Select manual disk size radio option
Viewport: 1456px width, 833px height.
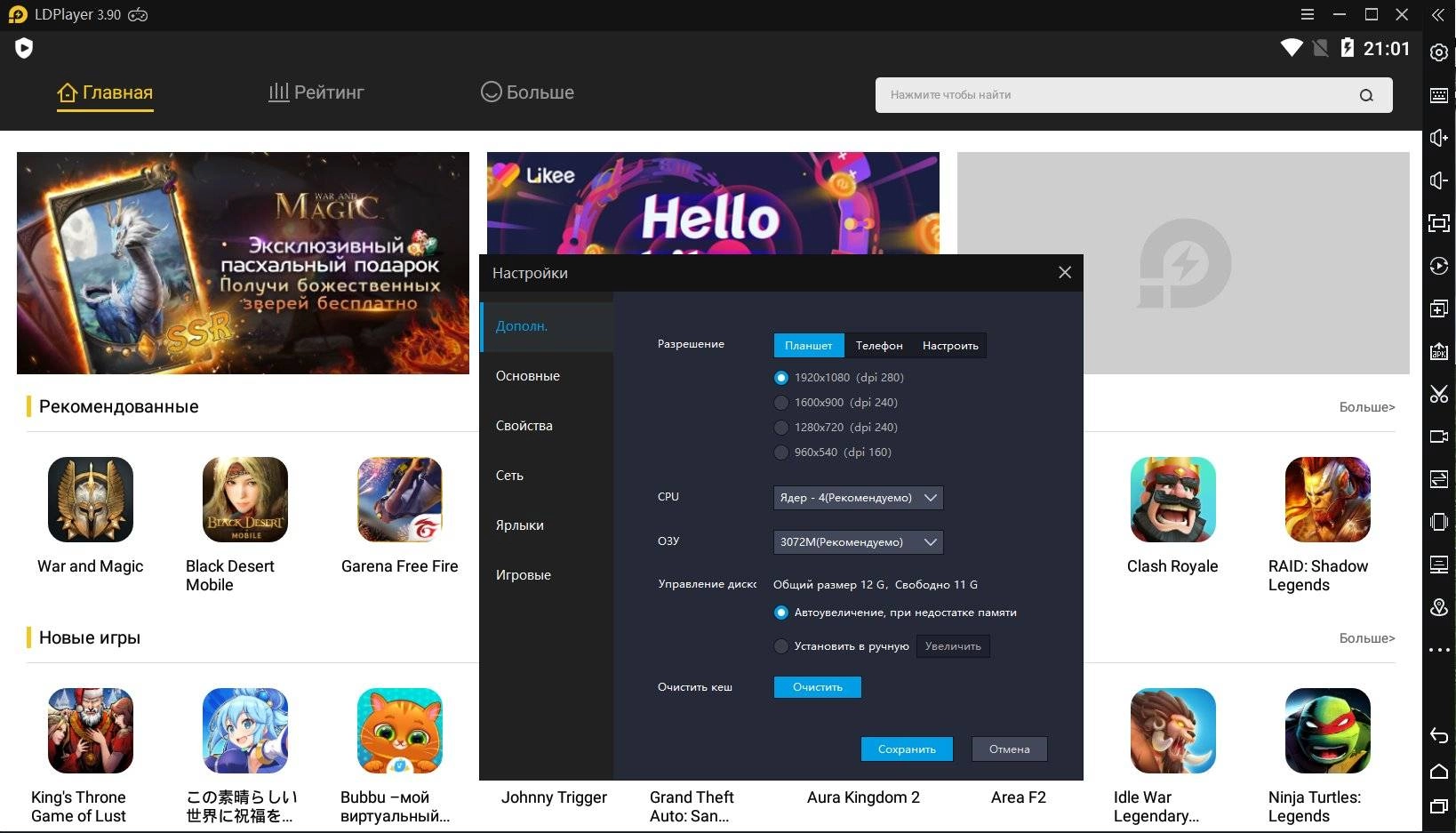tap(781, 646)
